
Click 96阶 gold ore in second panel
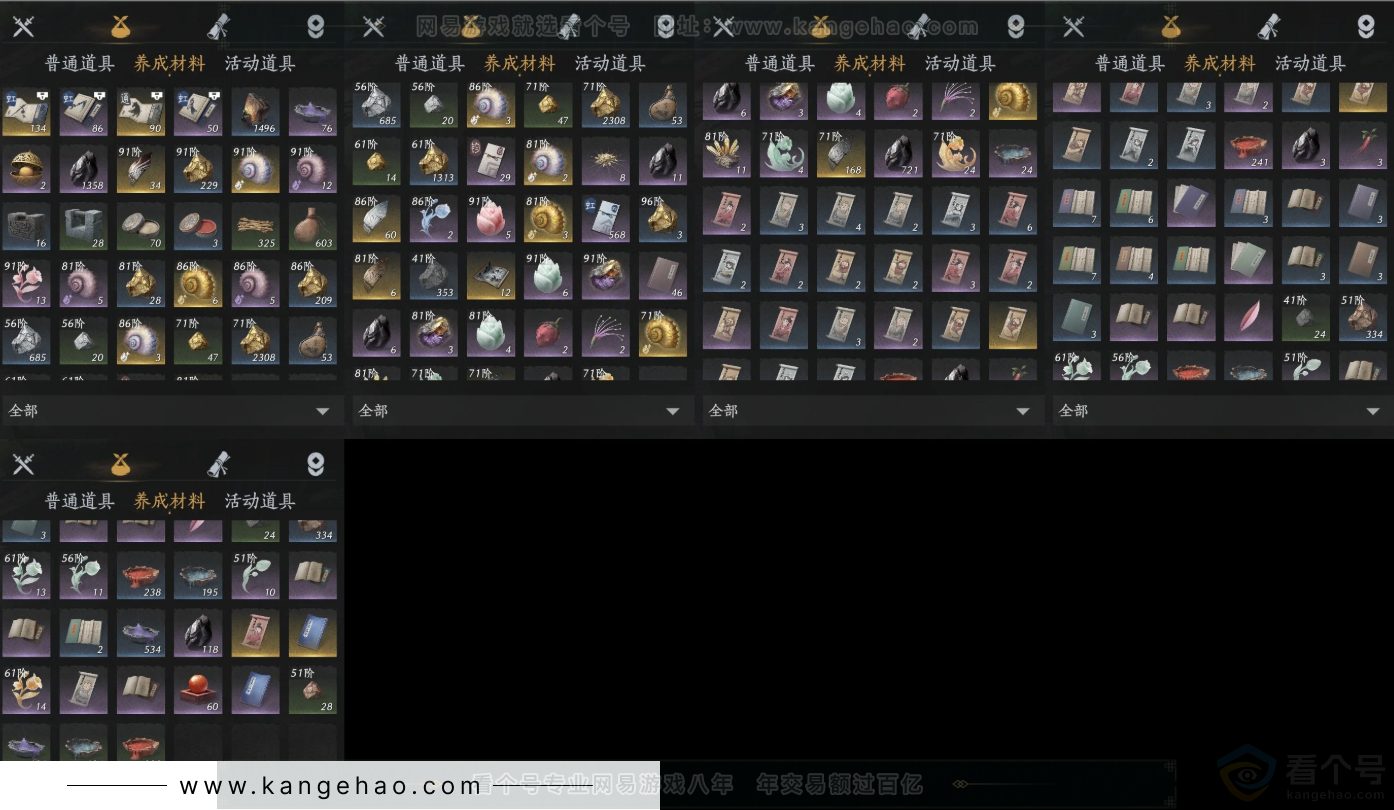[x=664, y=220]
